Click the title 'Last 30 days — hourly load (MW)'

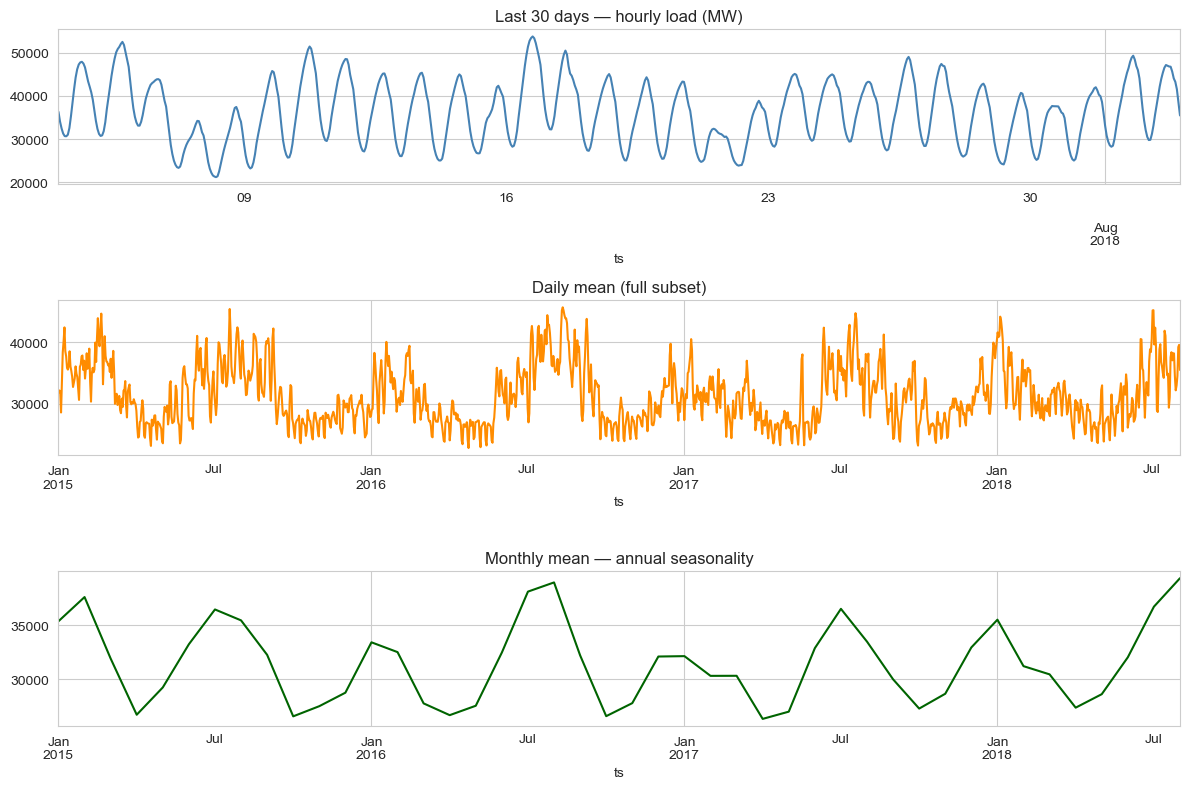click(620, 16)
